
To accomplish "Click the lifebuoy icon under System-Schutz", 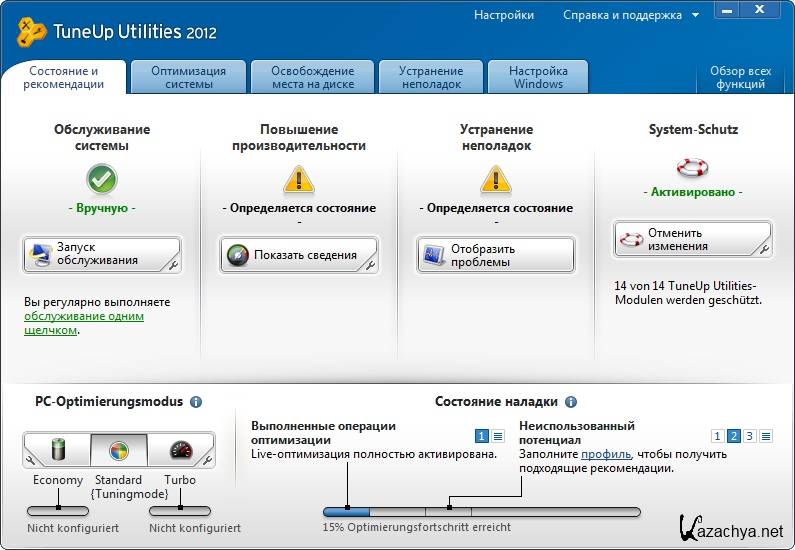I will (x=692, y=167).
